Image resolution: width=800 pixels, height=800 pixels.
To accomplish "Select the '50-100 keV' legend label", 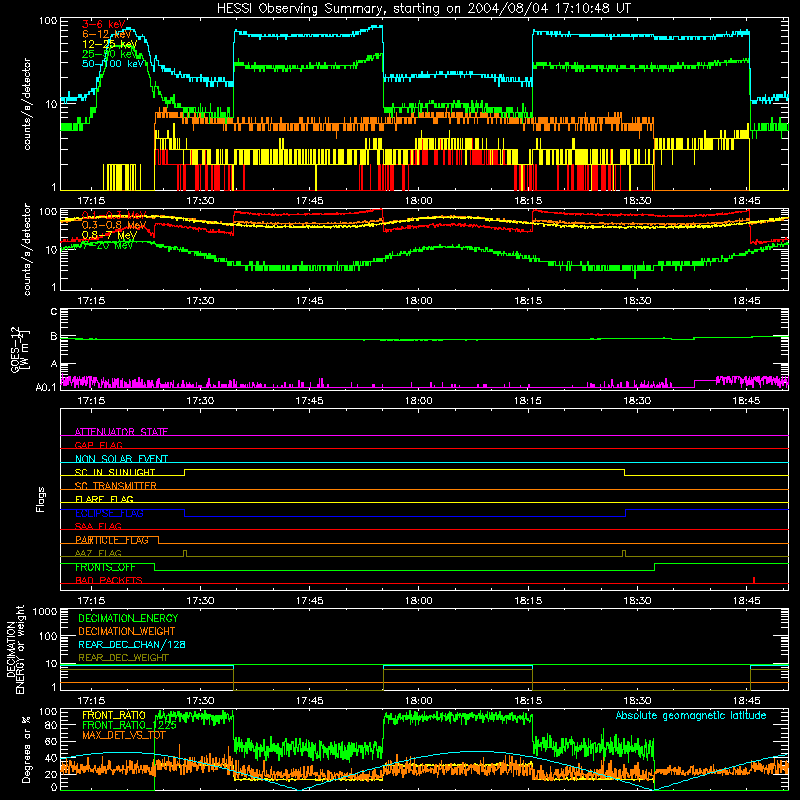I will click(x=113, y=63).
